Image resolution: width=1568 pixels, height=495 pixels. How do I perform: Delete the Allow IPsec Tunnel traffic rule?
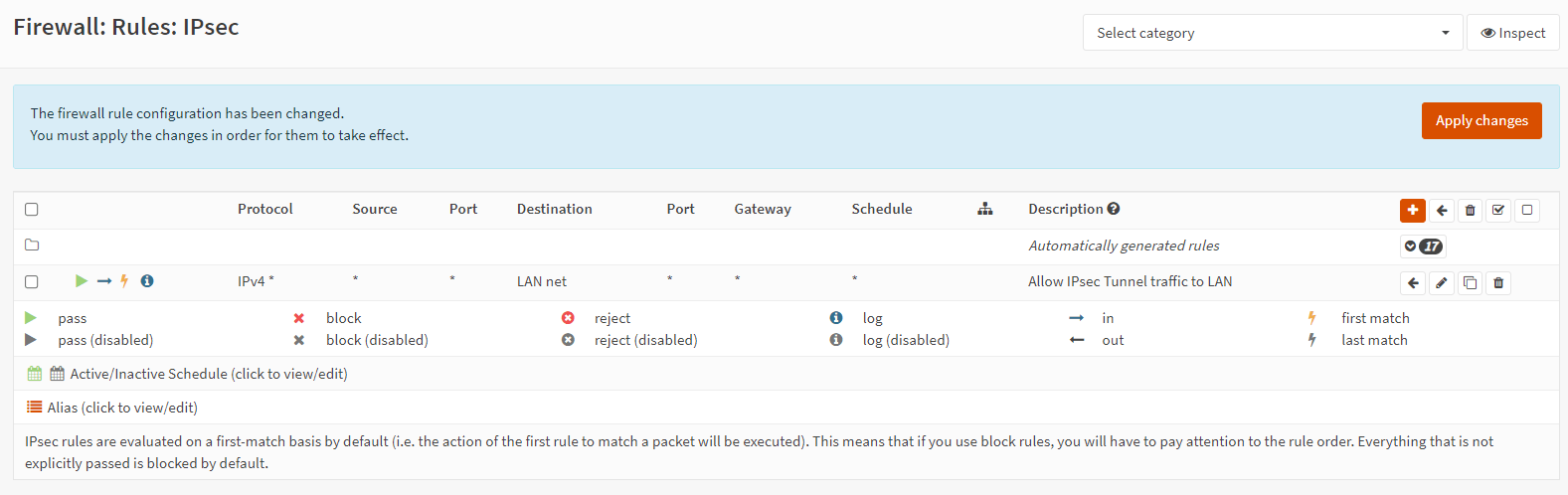(x=1498, y=283)
